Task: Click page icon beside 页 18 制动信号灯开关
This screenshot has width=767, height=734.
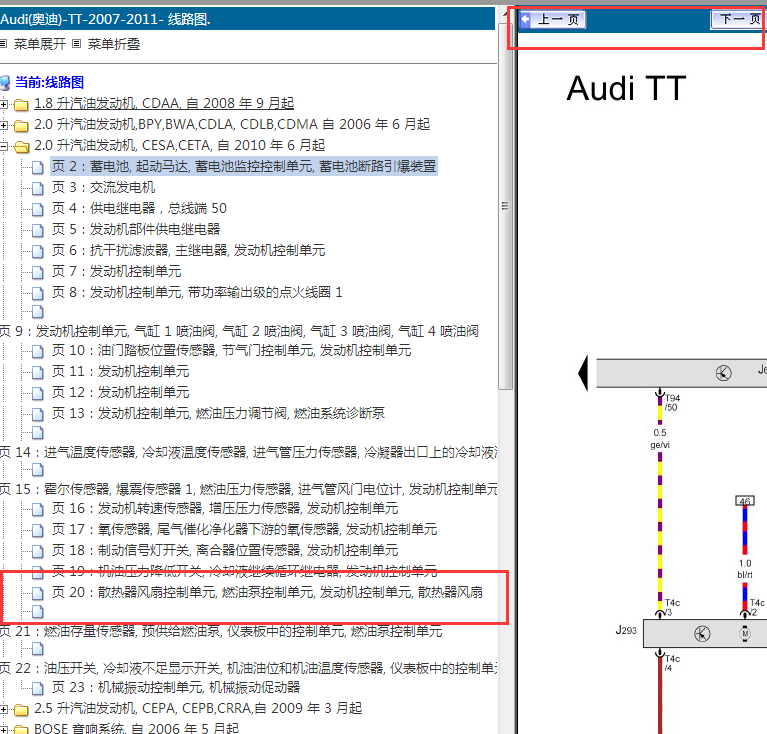Action: click(x=38, y=551)
